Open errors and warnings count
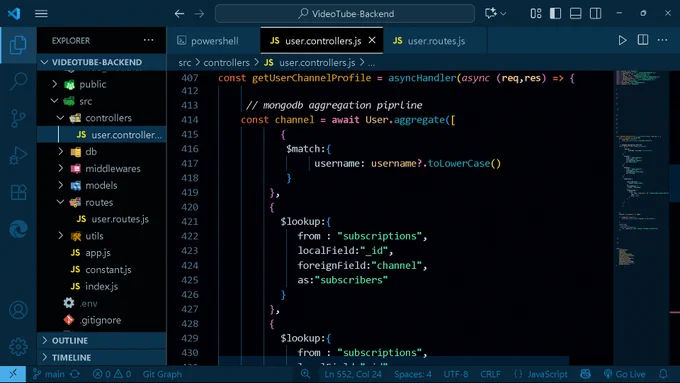The image size is (680, 383). coord(112,374)
